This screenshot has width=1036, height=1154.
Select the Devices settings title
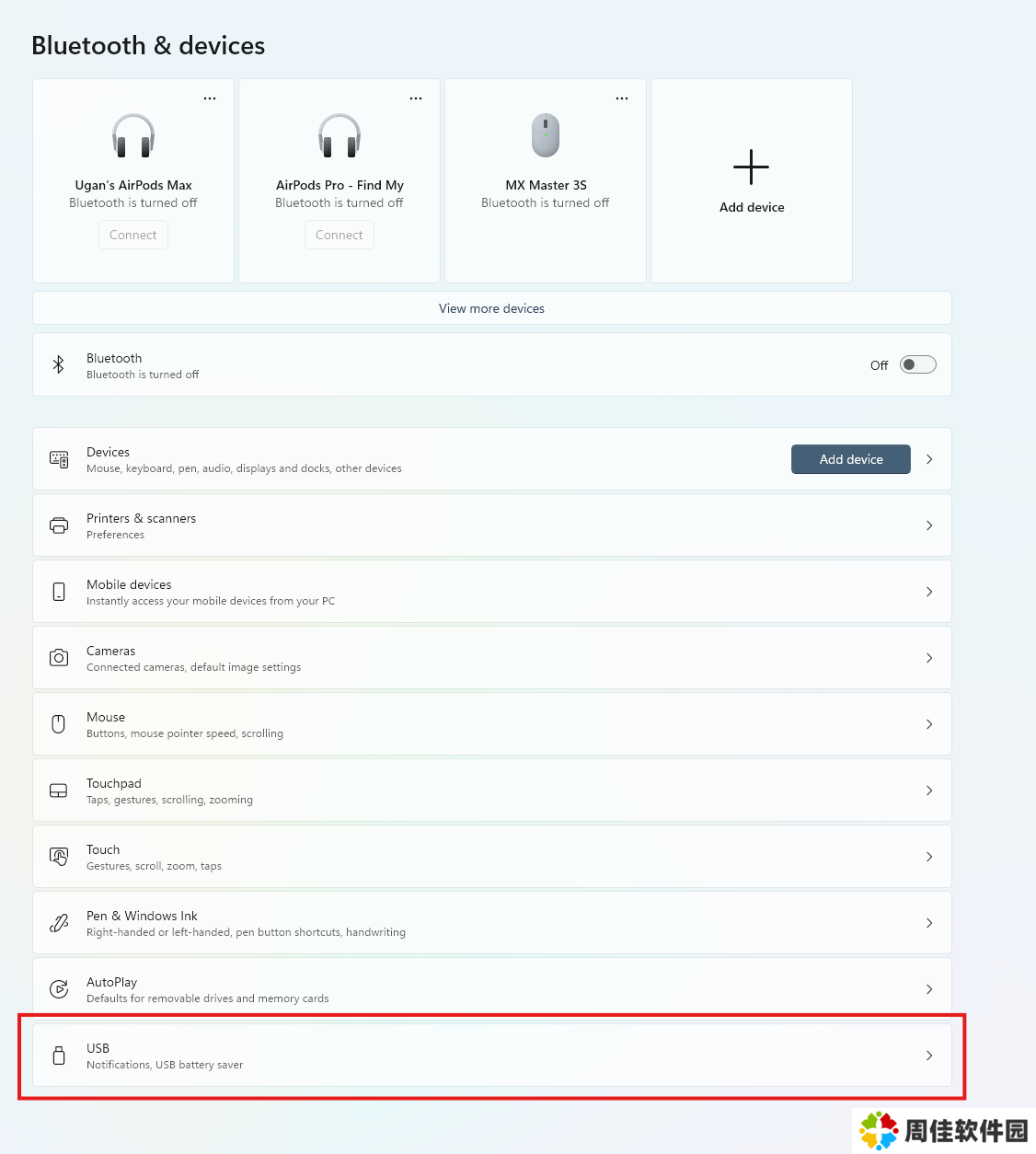pyautogui.click(x=108, y=452)
